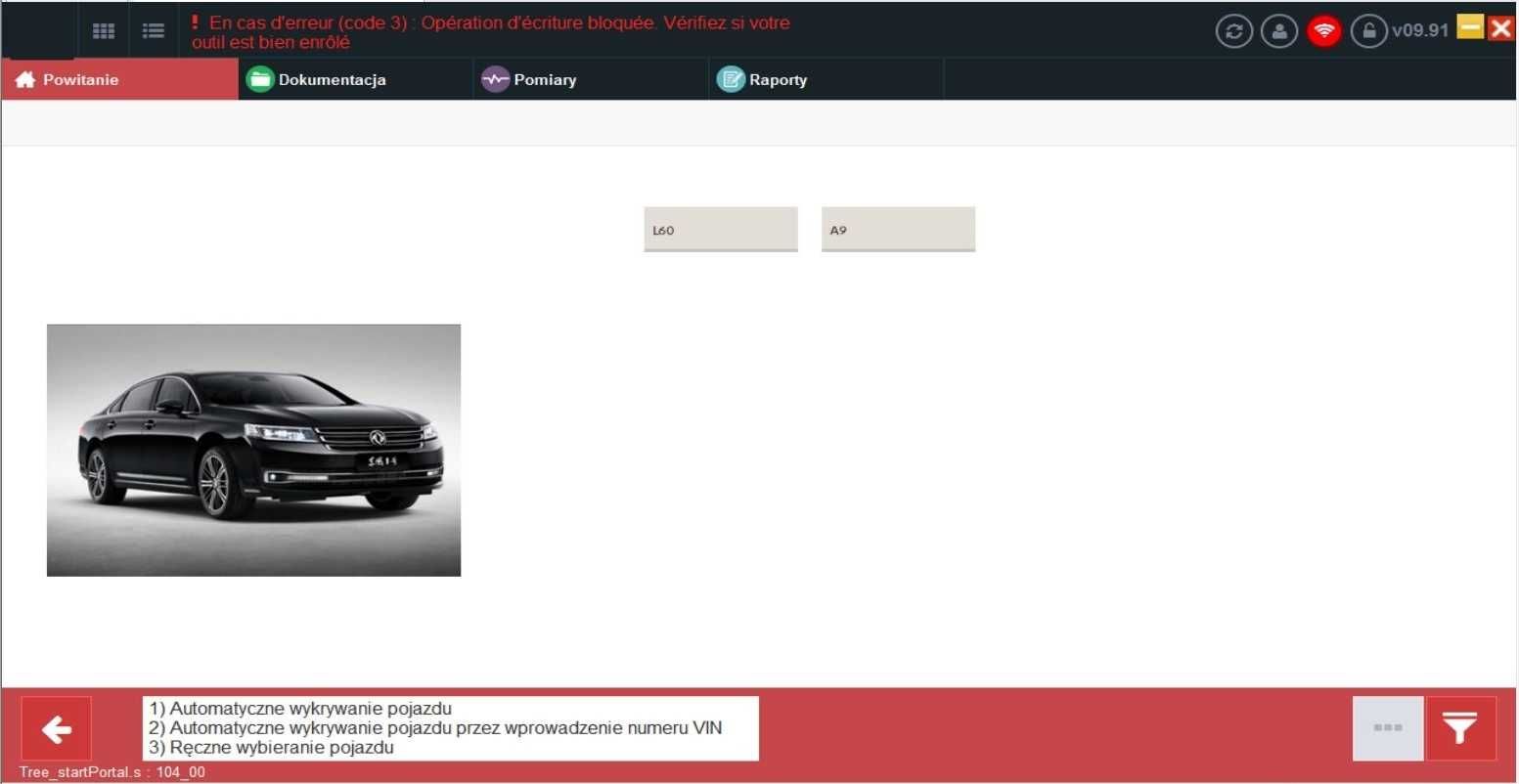Open the Pomiary tab

click(592, 79)
